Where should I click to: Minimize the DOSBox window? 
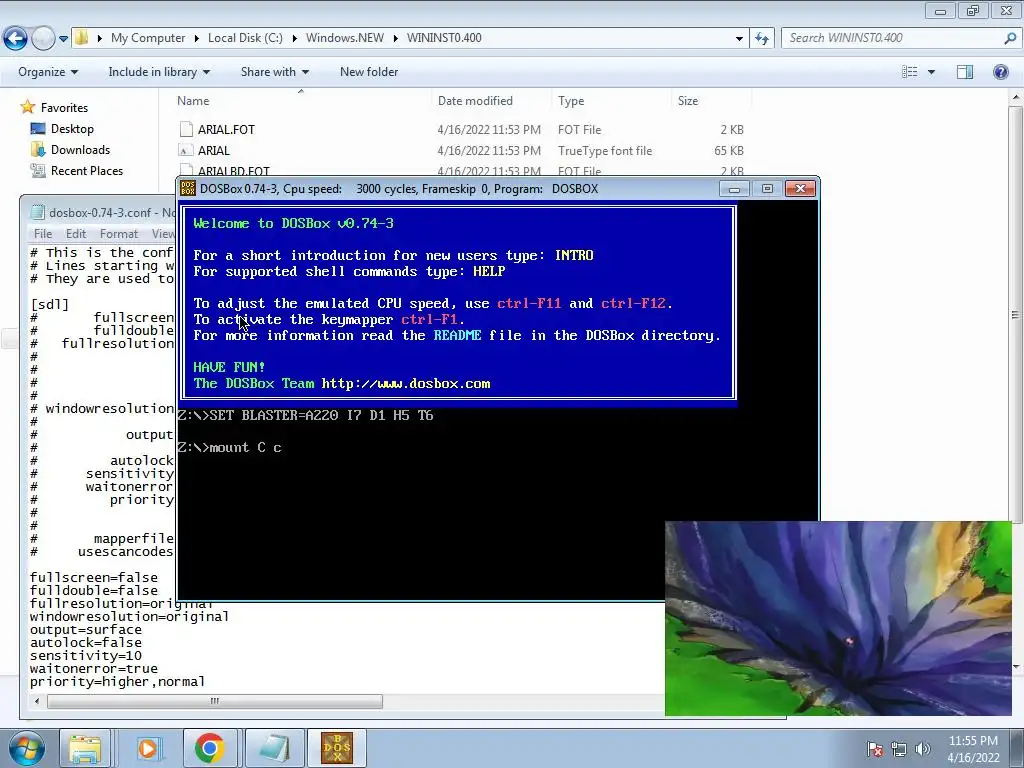pos(734,189)
